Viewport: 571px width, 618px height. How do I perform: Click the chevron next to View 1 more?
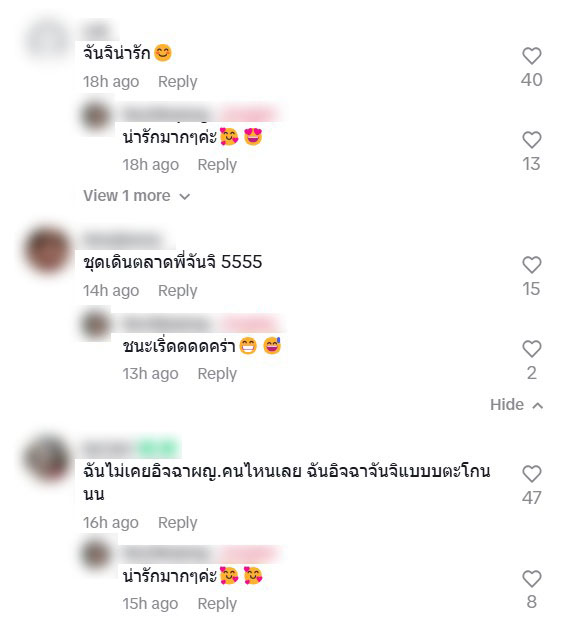click(x=184, y=197)
